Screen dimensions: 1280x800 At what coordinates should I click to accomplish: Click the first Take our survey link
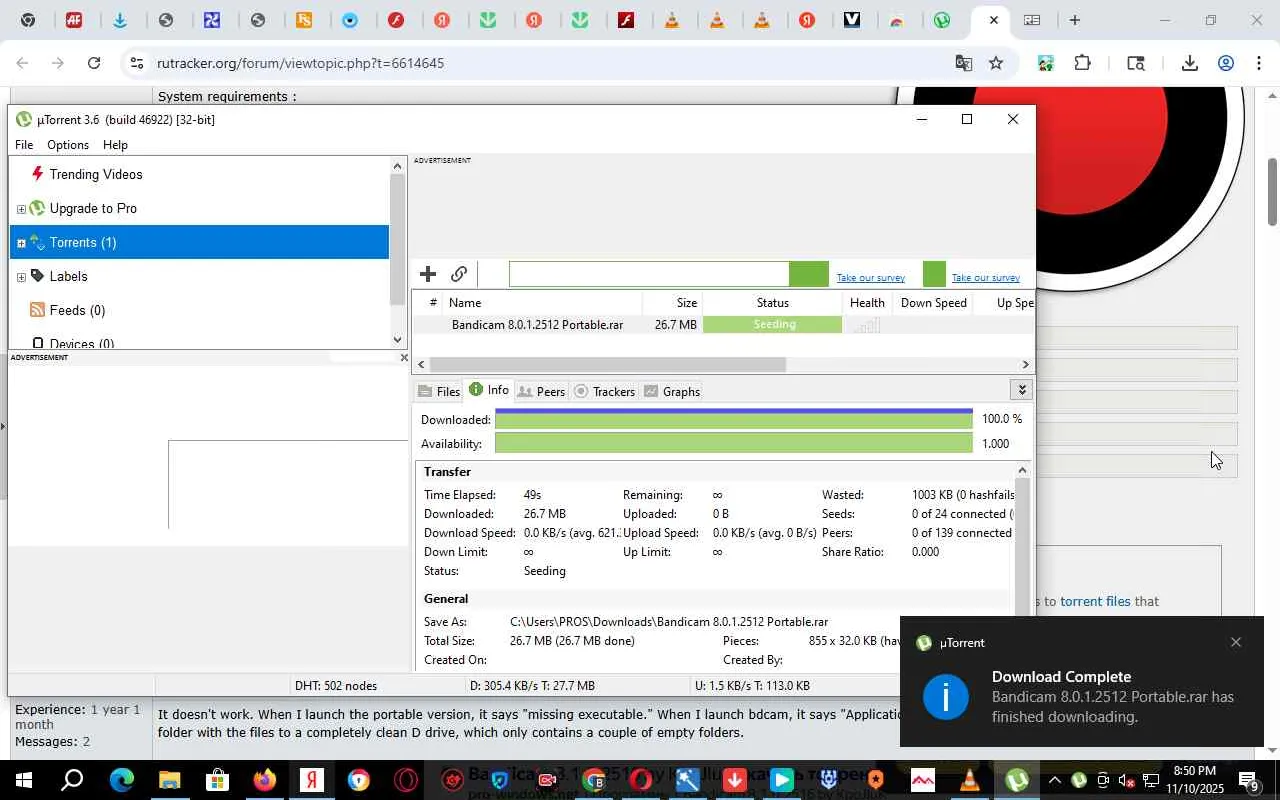[x=870, y=278]
